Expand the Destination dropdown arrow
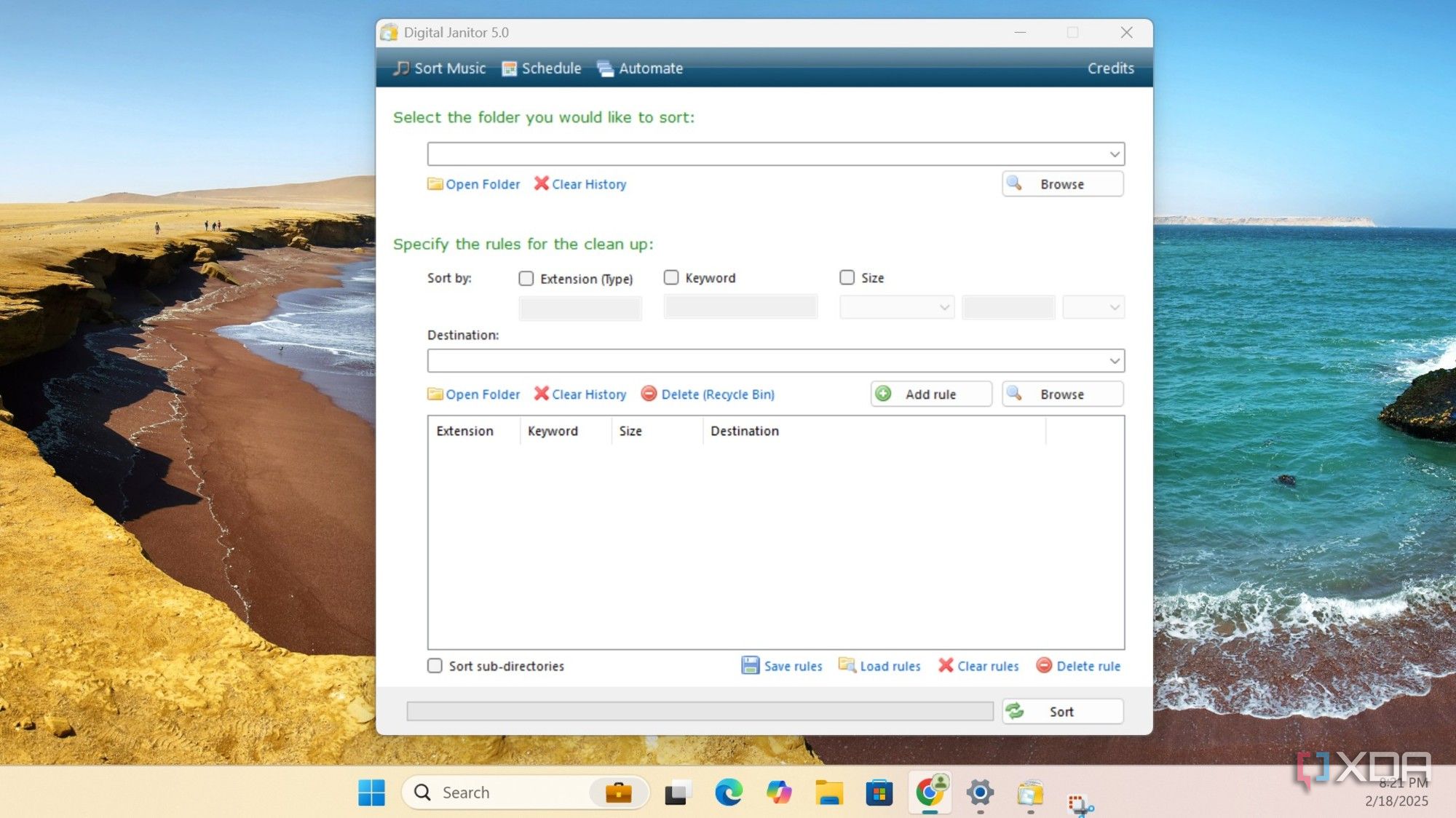Screen dimensions: 1456x818 point(1114,361)
